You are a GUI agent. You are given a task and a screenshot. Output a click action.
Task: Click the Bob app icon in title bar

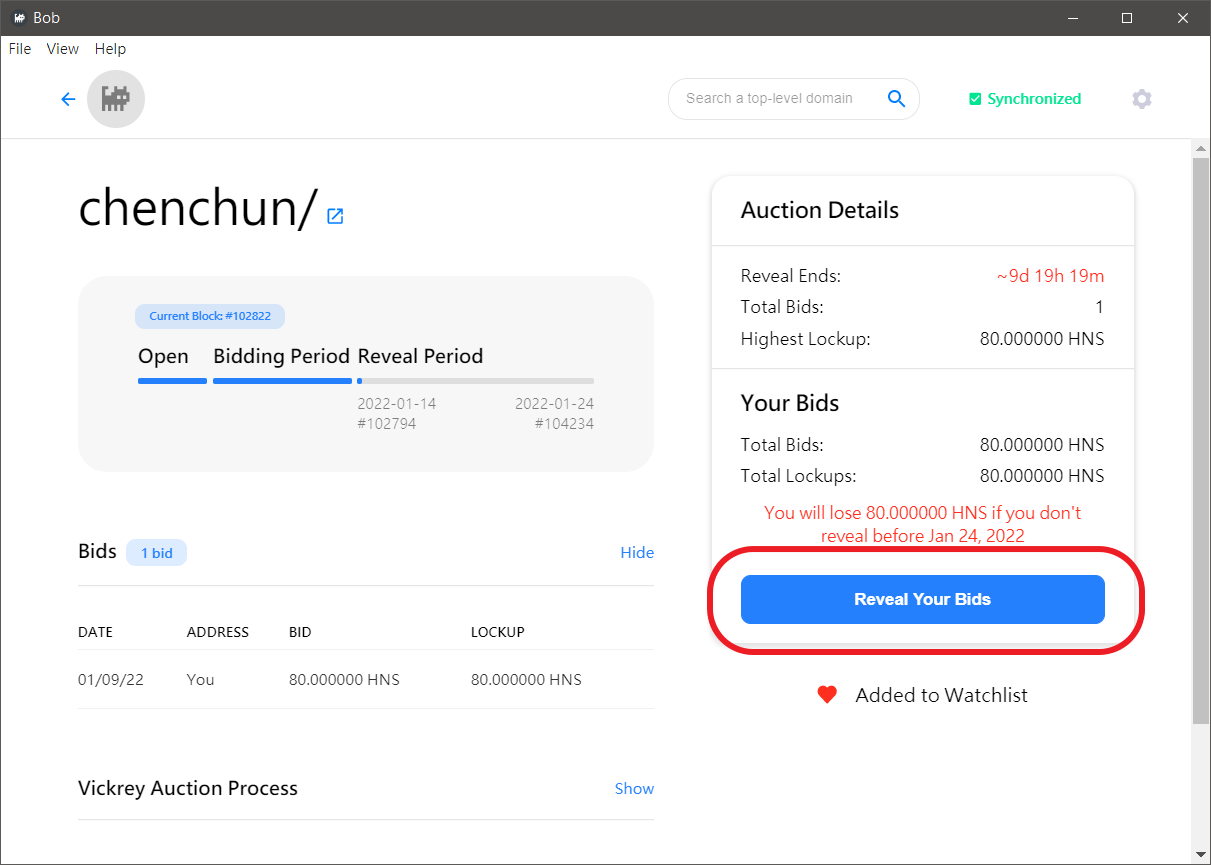(18, 18)
